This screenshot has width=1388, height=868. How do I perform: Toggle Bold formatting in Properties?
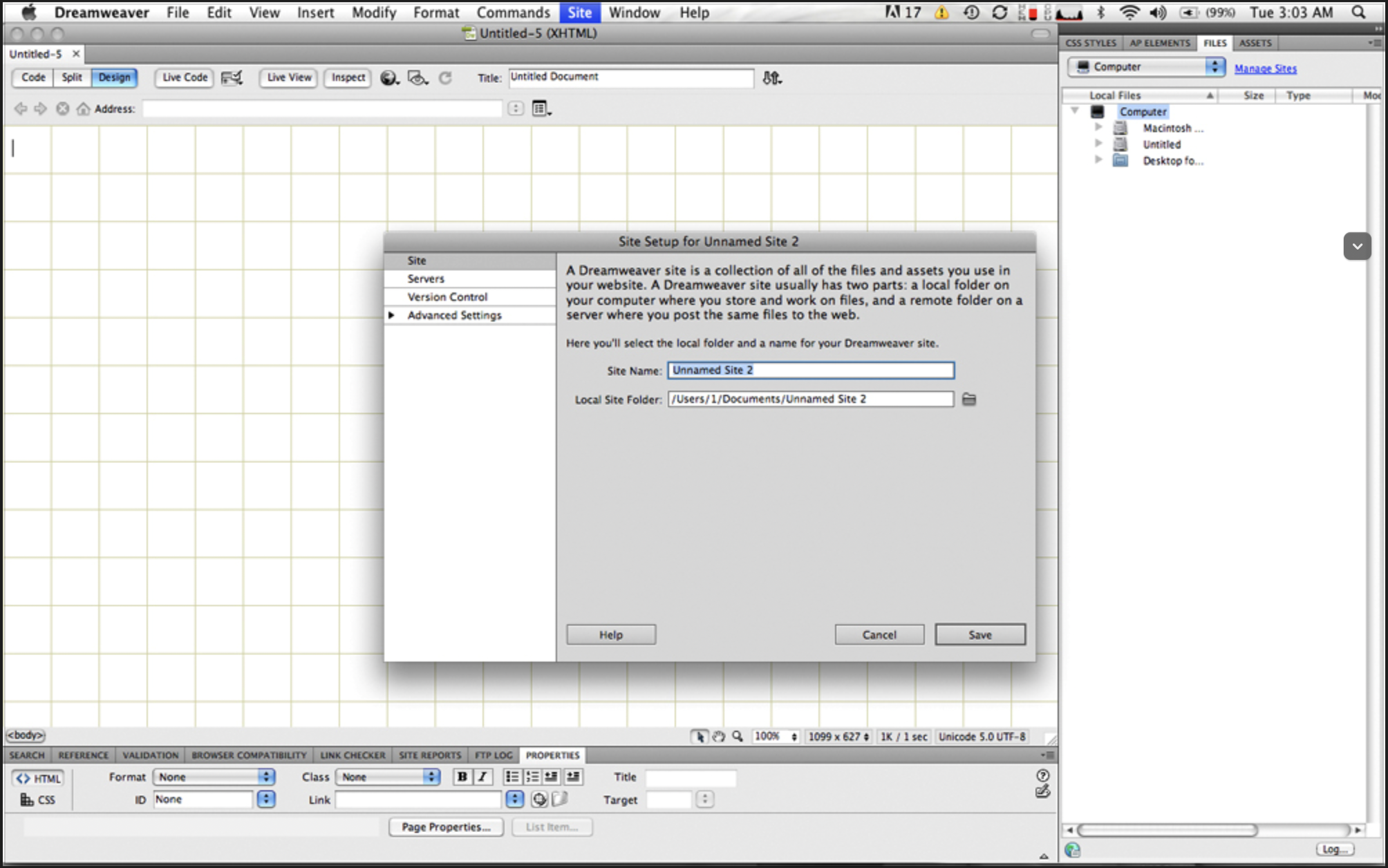click(x=462, y=777)
